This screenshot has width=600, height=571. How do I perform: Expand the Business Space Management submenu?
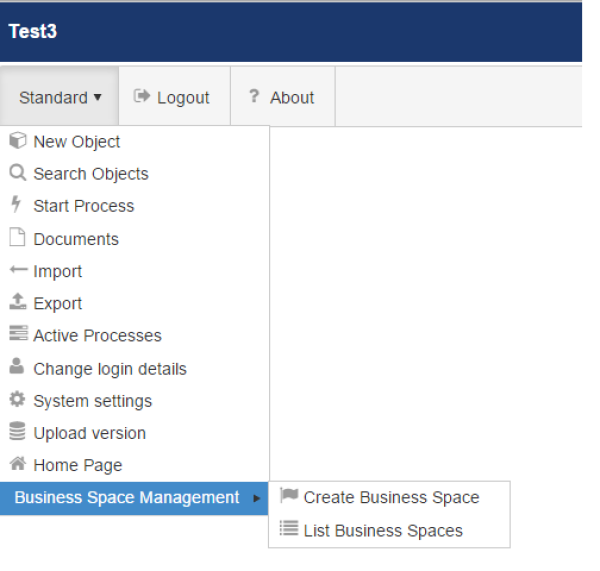pyautogui.click(x=127, y=497)
